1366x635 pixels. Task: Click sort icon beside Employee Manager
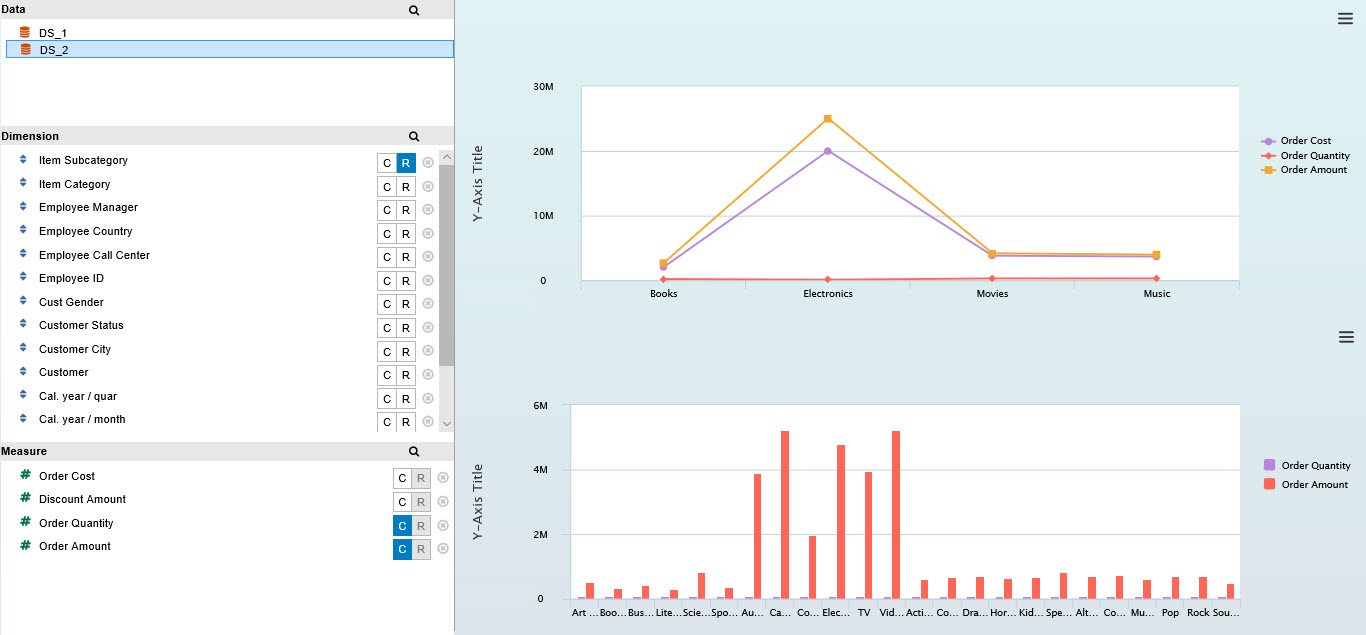point(23,208)
